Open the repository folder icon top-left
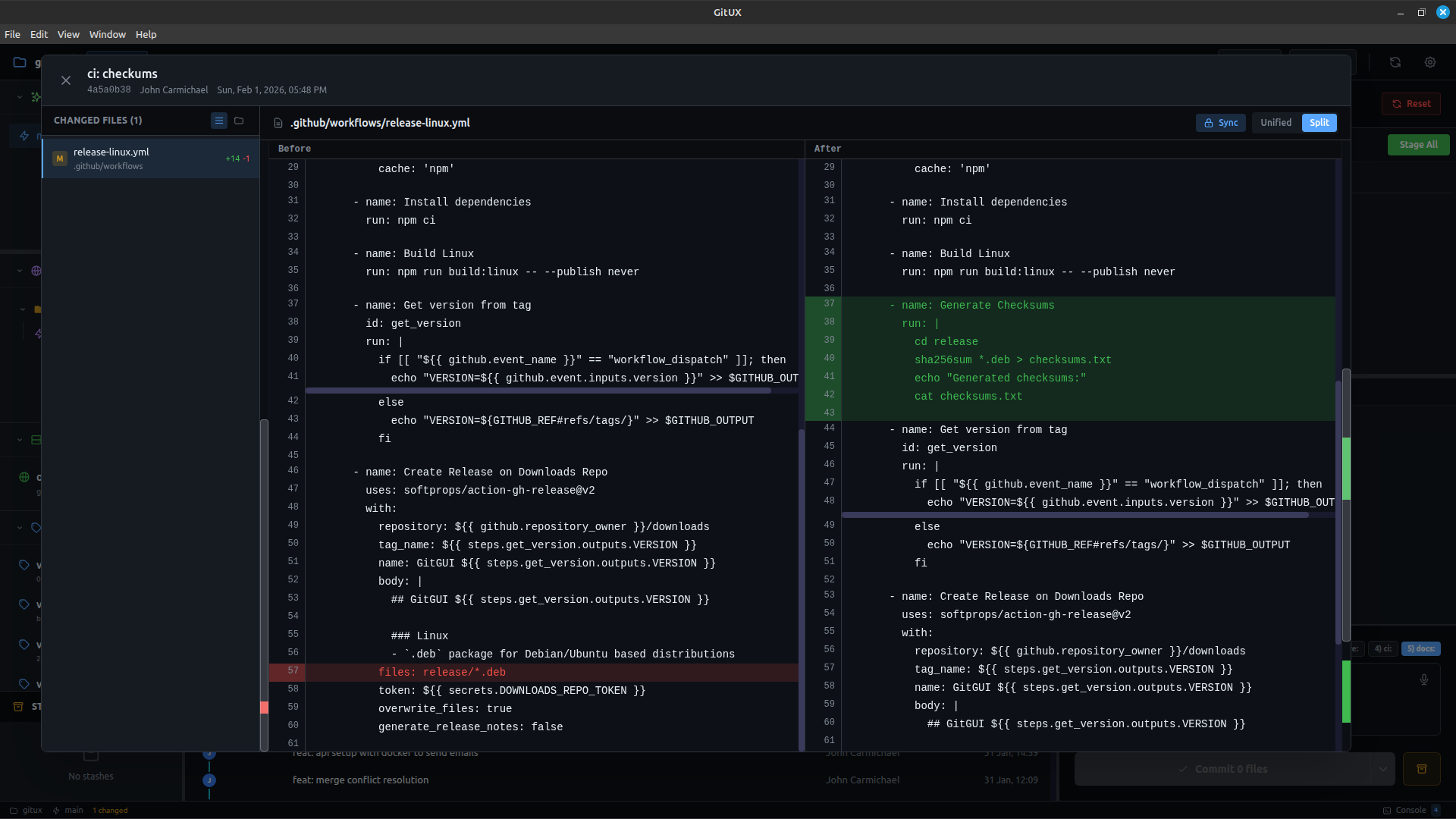The image size is (1456, 819). (20, 63)
